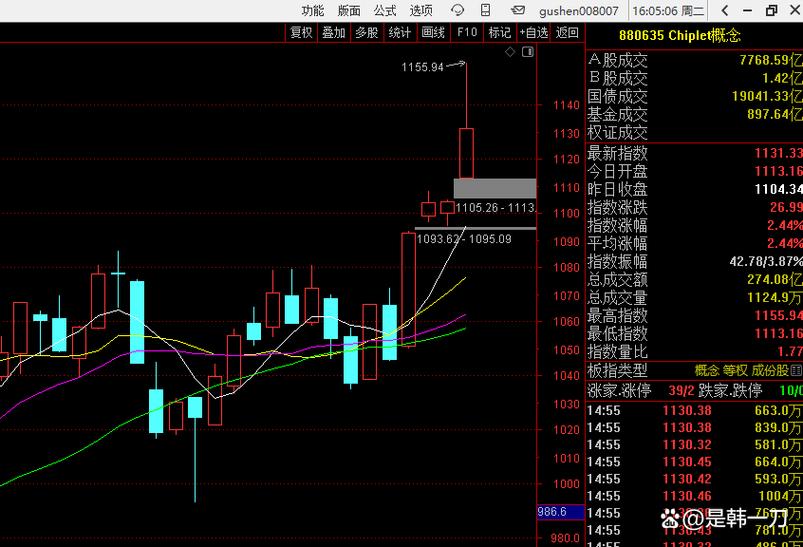Open the grid icon beside 成份股
The width and height of the screenshot is (803, 547).
[797, 370]
